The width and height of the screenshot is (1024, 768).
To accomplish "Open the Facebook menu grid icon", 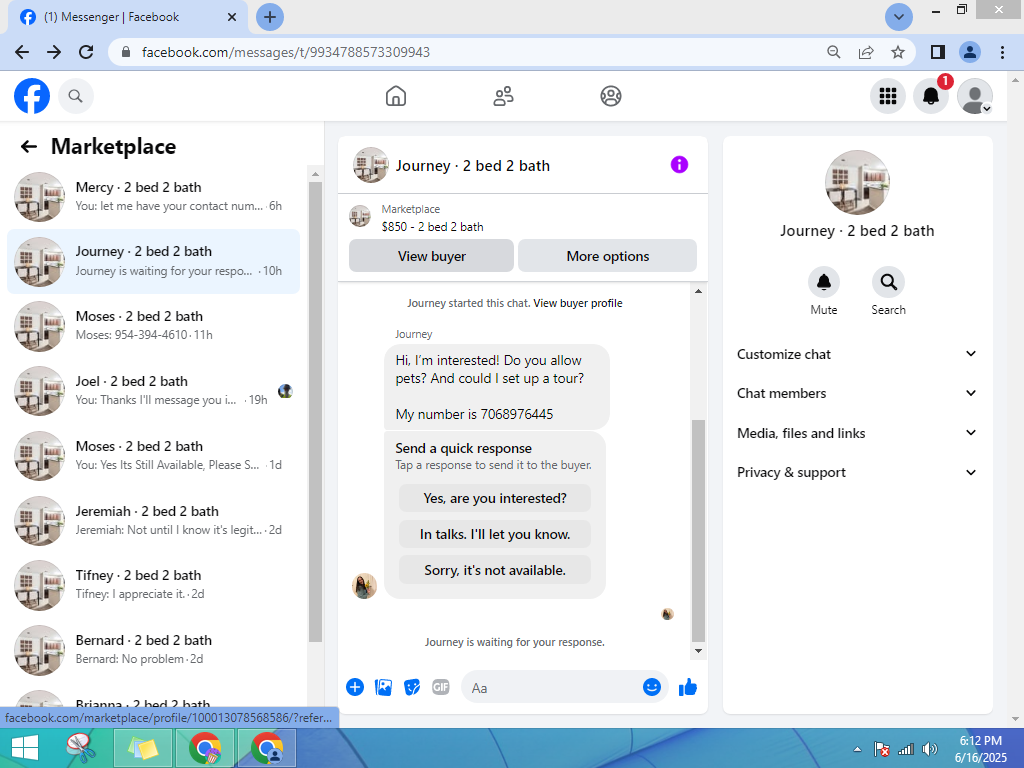I will (888, 96).
